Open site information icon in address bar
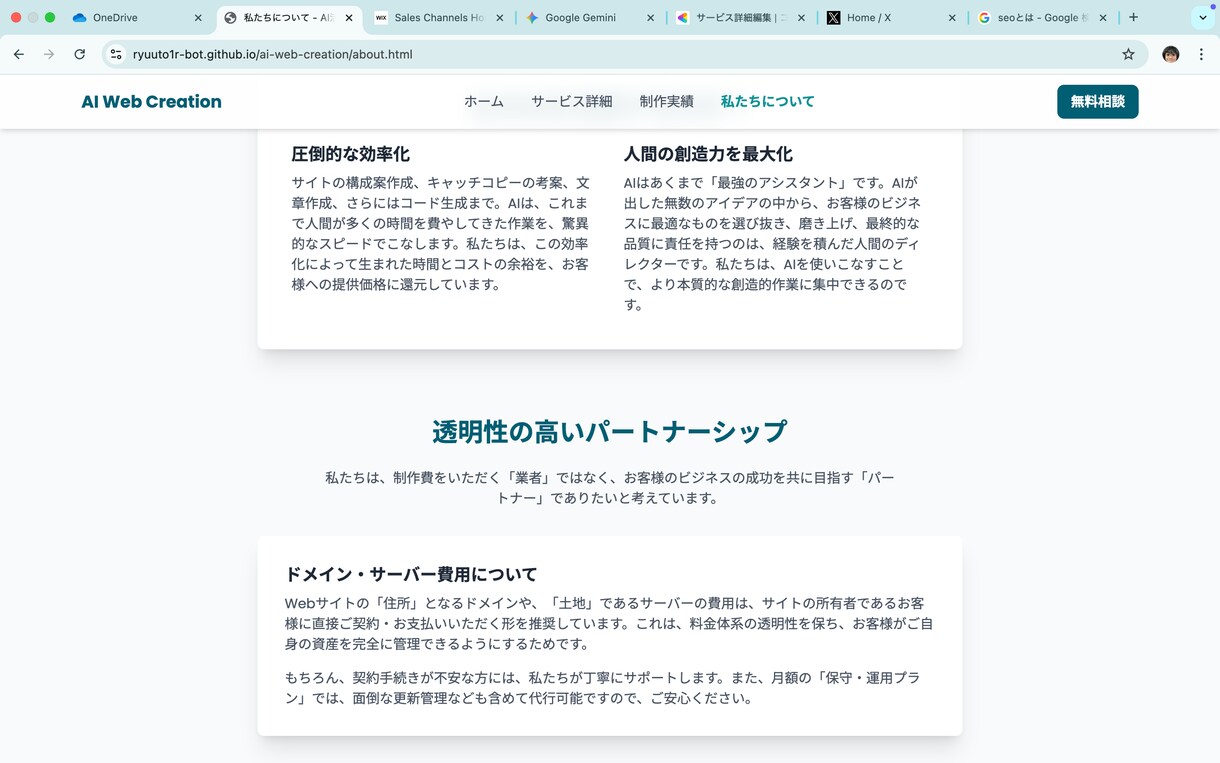This screenshot has width=1220, height=763. [116, 54]
